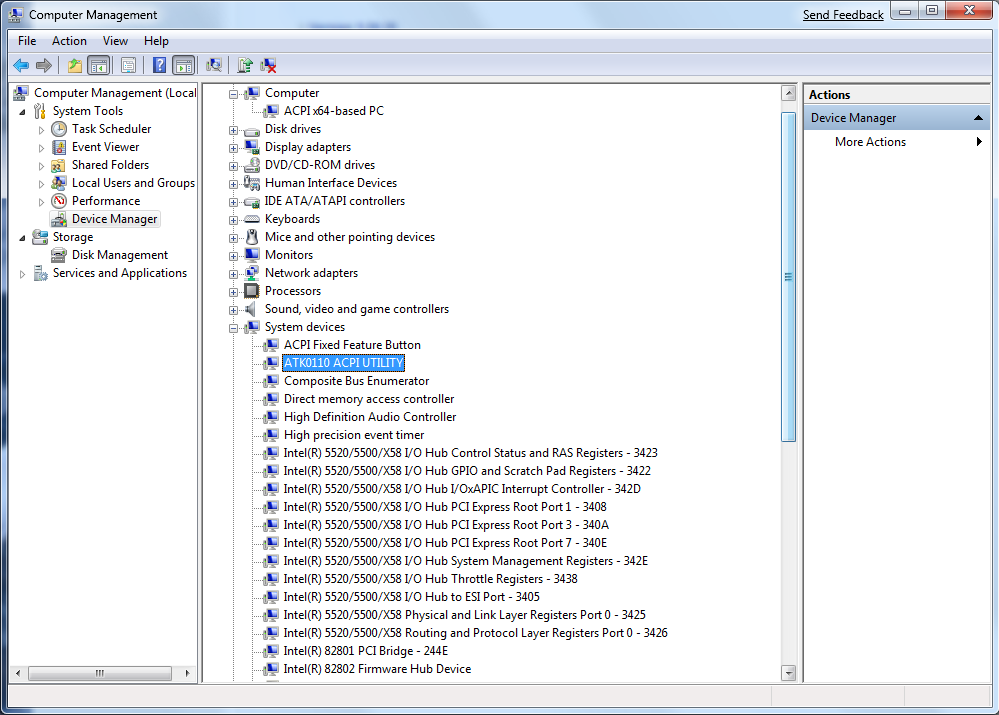Click the Properties toolbar icon
Image resolution: width=999 pixels, height=715 pixels.
(x=128, y=65)
